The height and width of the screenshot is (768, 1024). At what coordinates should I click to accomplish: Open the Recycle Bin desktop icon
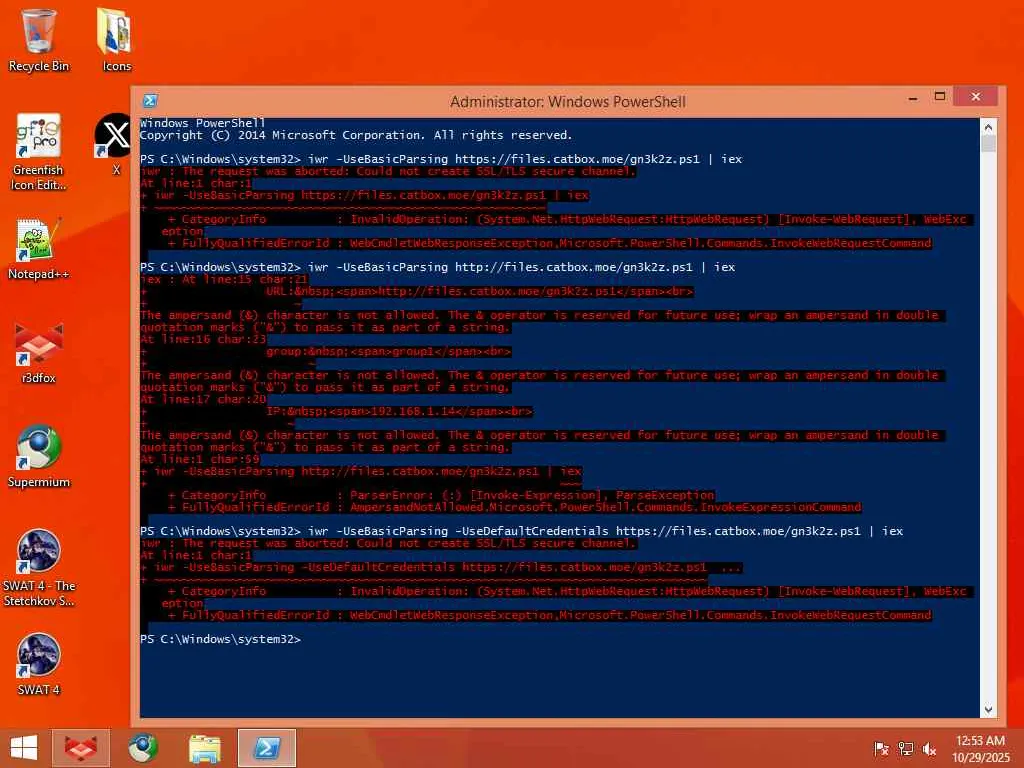point(39,40)
